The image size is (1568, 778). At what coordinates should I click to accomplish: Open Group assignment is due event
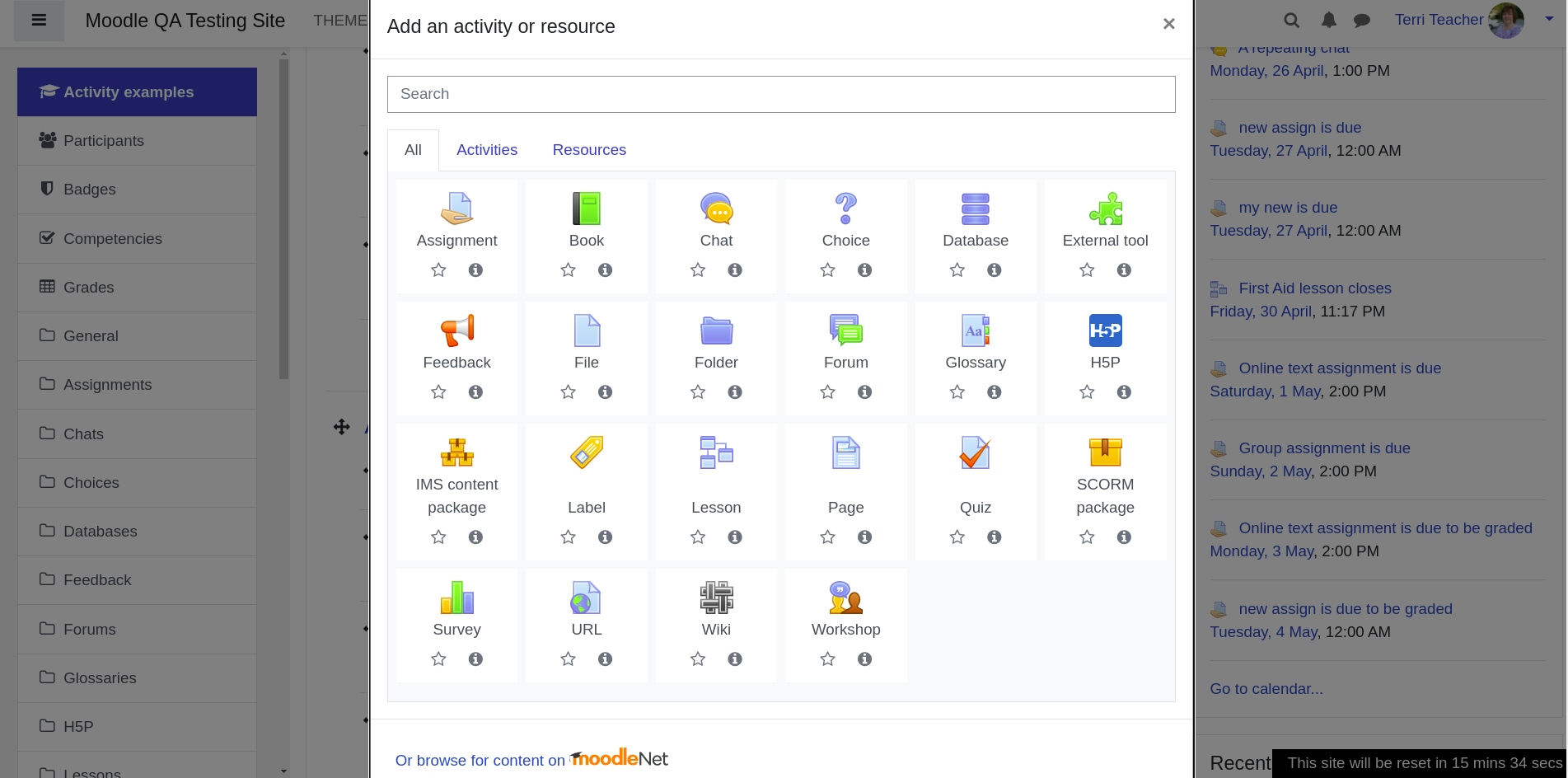click(x=1324, y=448)
